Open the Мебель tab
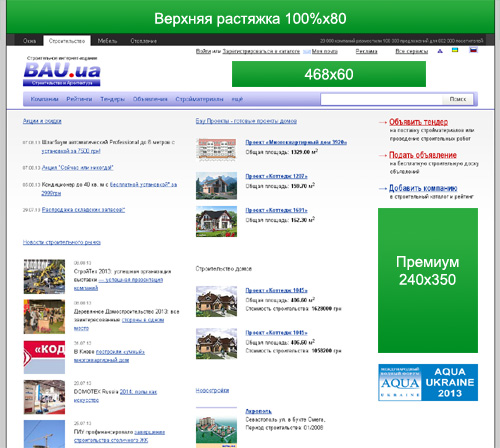The image size is (500, 448). (107, 41)
